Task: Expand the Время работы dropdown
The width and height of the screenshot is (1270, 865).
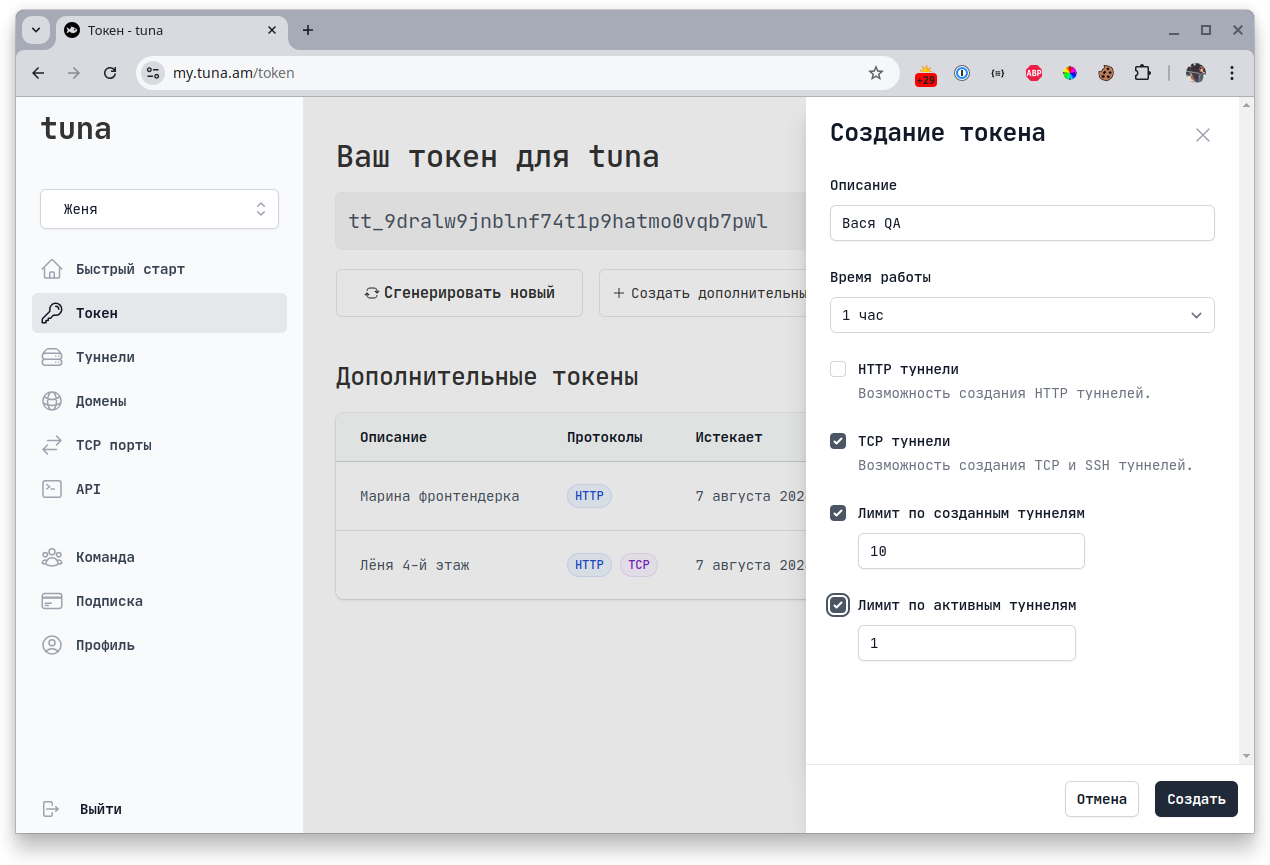Action: [x=1021, y=315]
